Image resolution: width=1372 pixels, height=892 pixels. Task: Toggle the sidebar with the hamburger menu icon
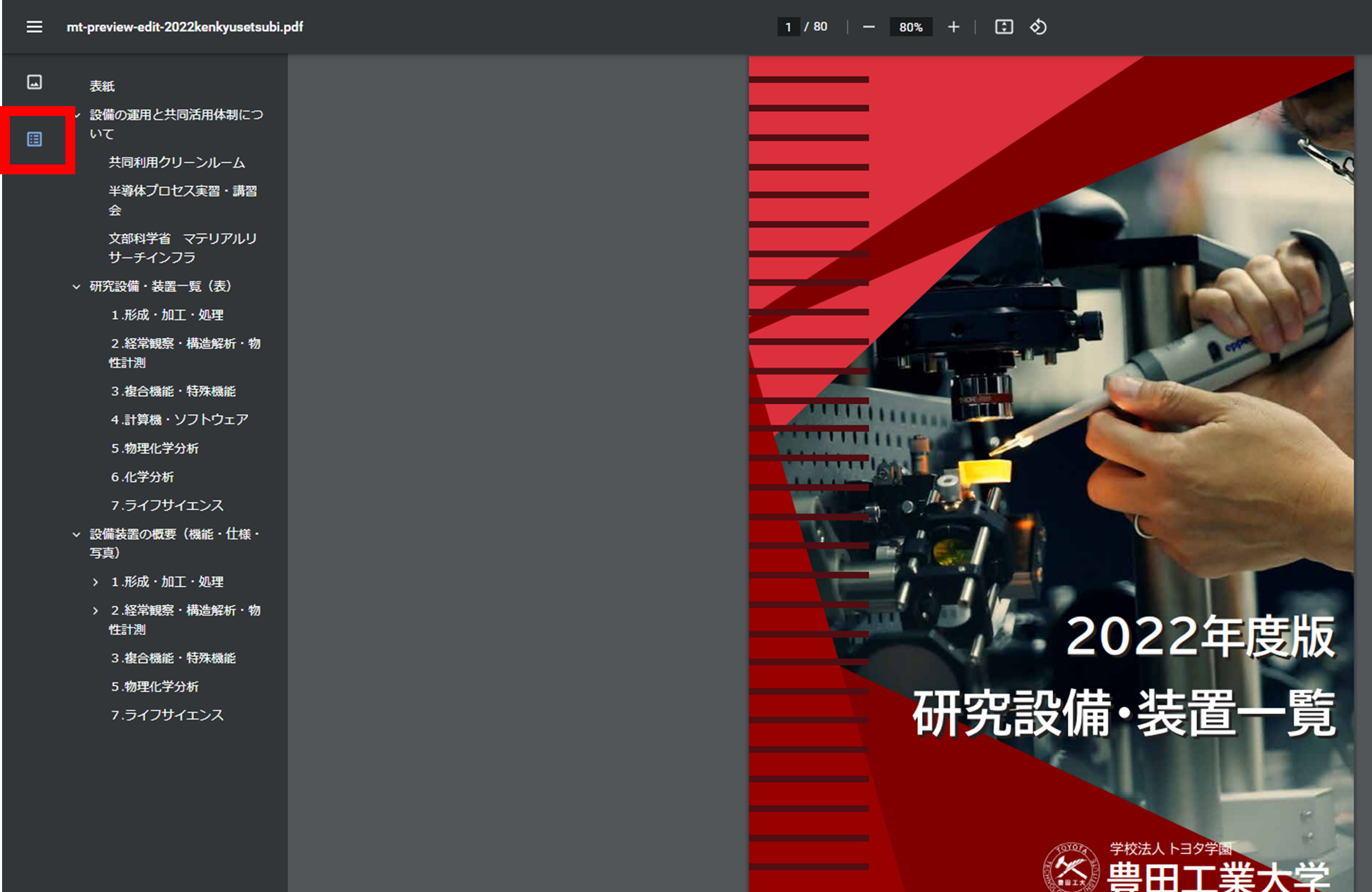(x=34, y=27)
